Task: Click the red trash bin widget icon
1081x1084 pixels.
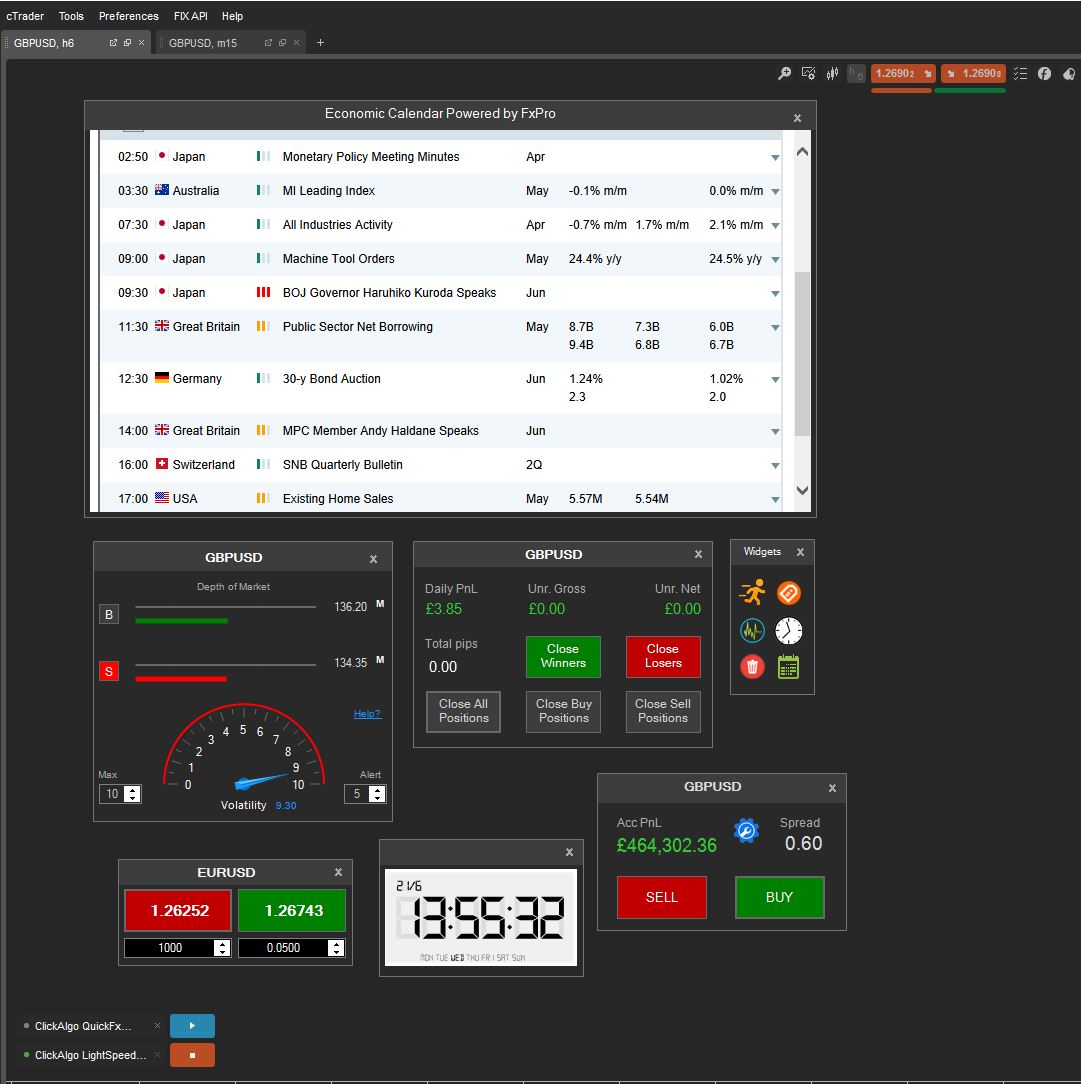Action: click(752, 667)
